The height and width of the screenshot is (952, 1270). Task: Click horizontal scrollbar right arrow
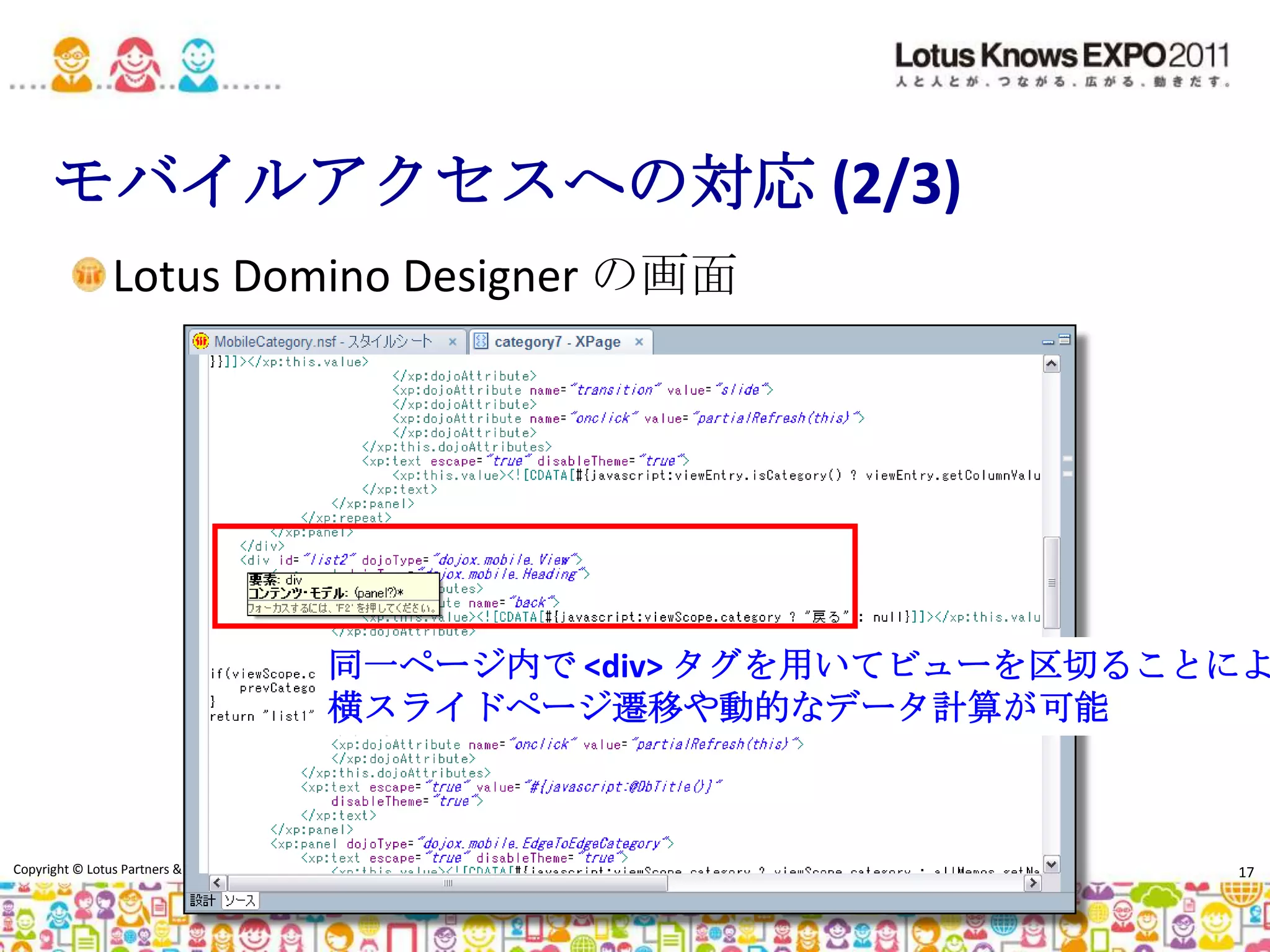click(1032, 883)
